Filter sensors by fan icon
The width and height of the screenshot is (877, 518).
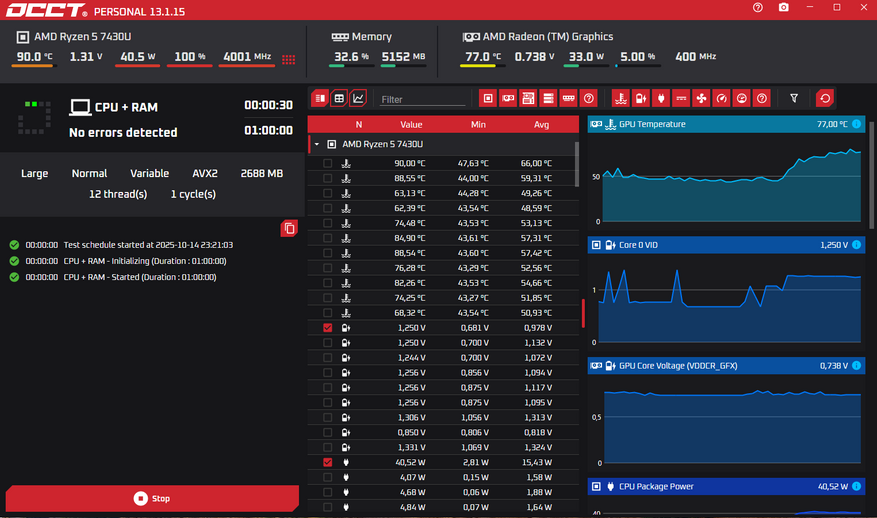(x=701, y=98)
